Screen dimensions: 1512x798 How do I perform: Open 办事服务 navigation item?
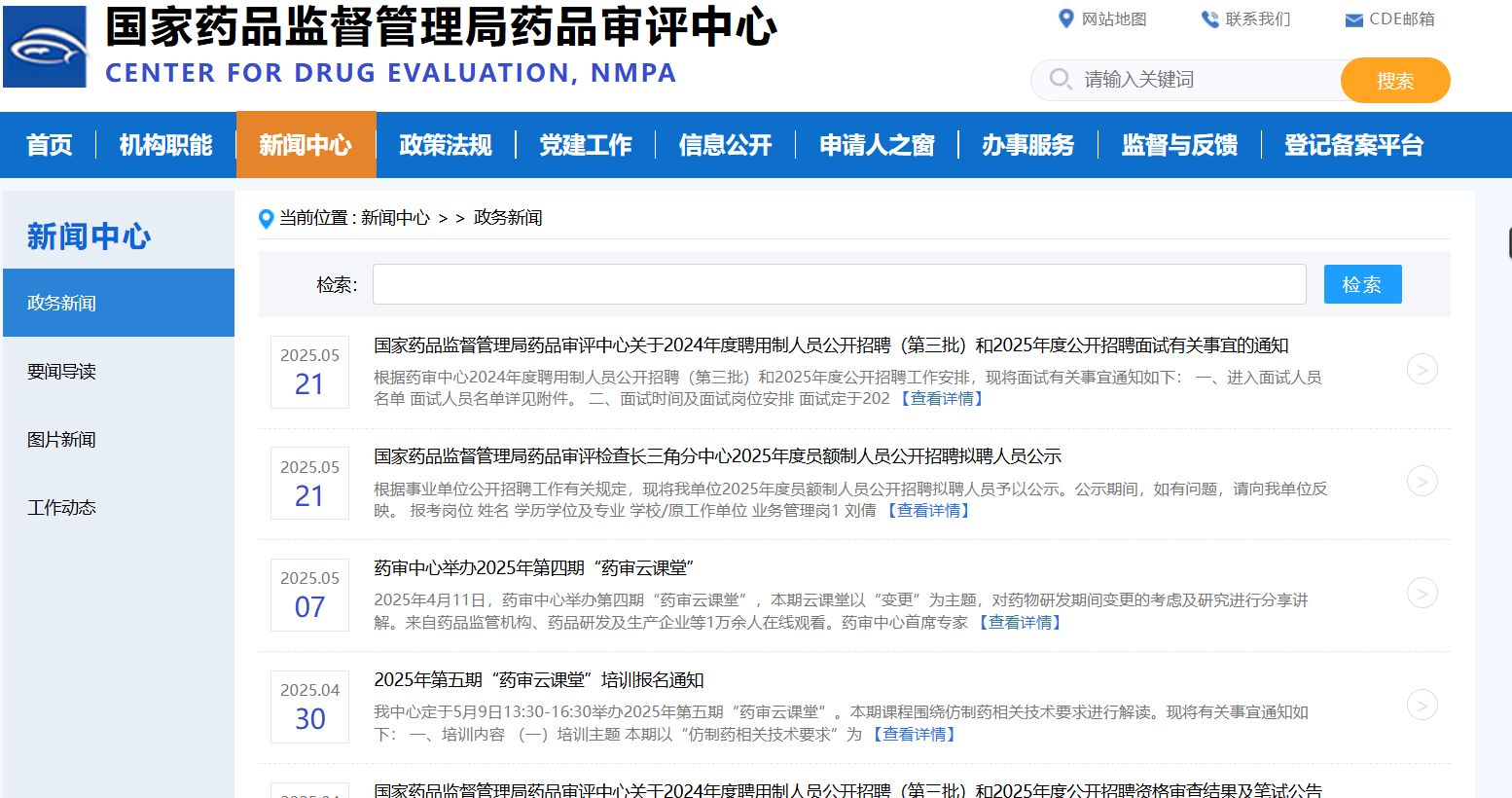(x=1028, y=145)
